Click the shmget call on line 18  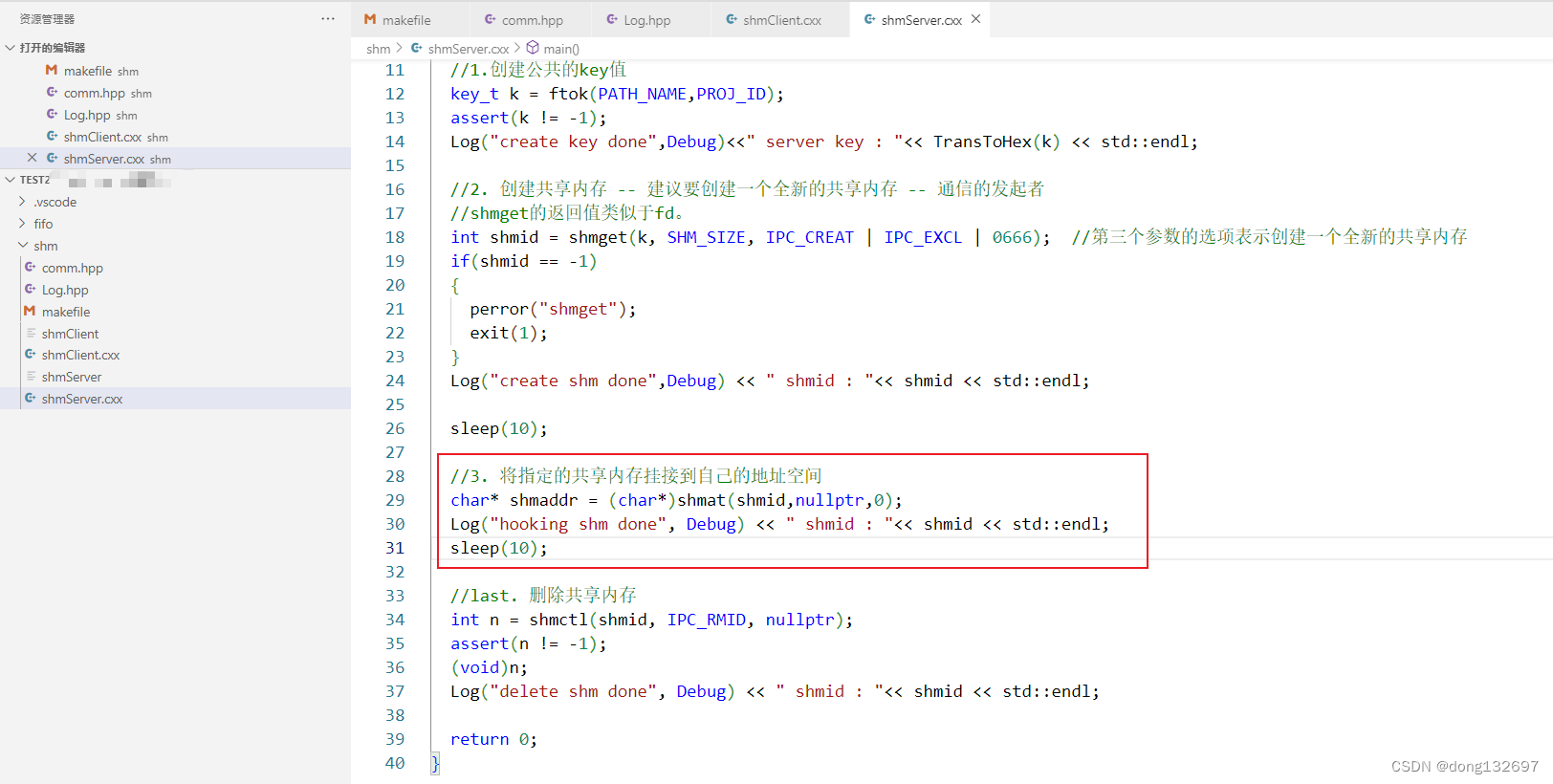(x=598, y=237)
